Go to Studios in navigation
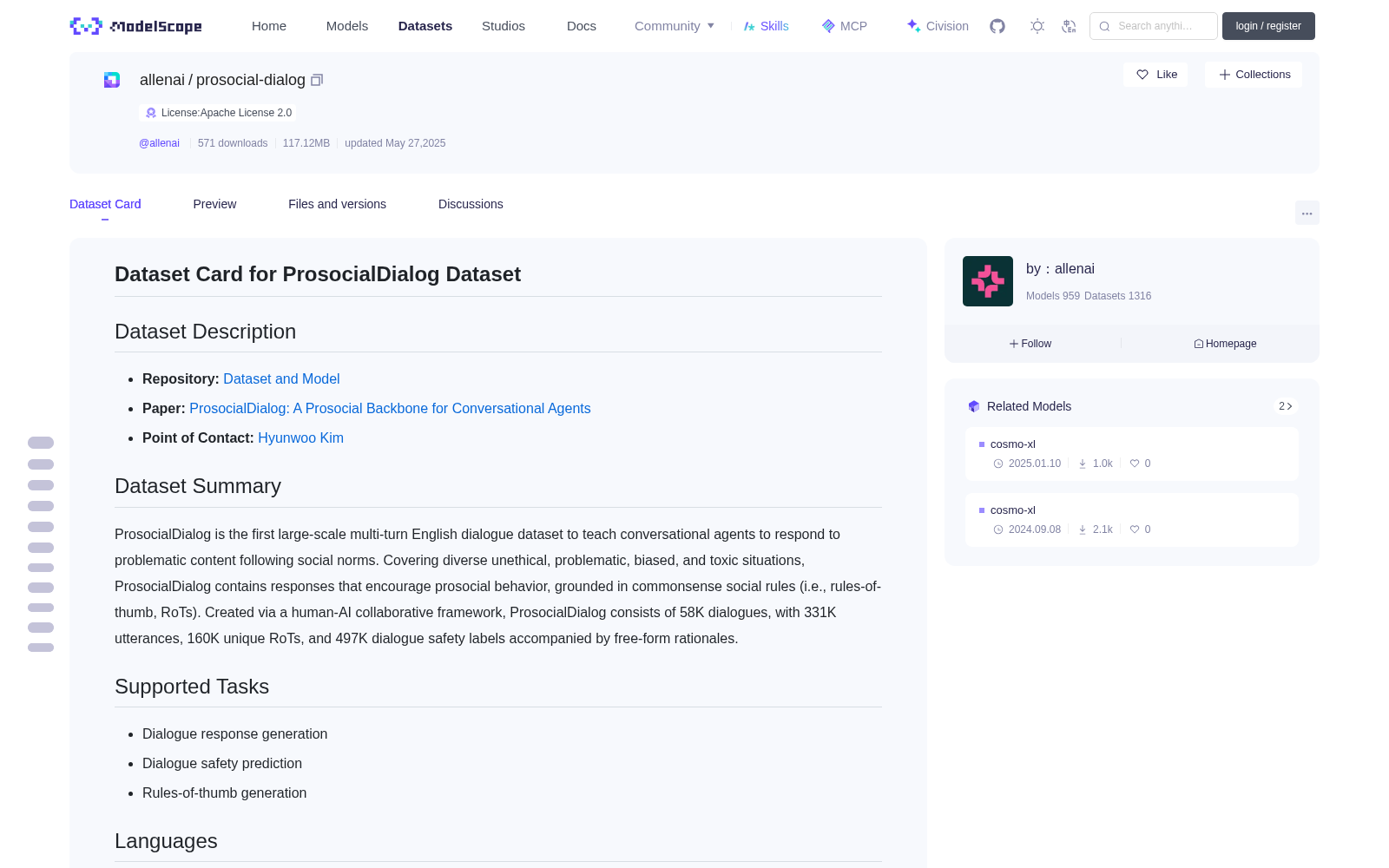1389x868 pixels. [504, 26]
